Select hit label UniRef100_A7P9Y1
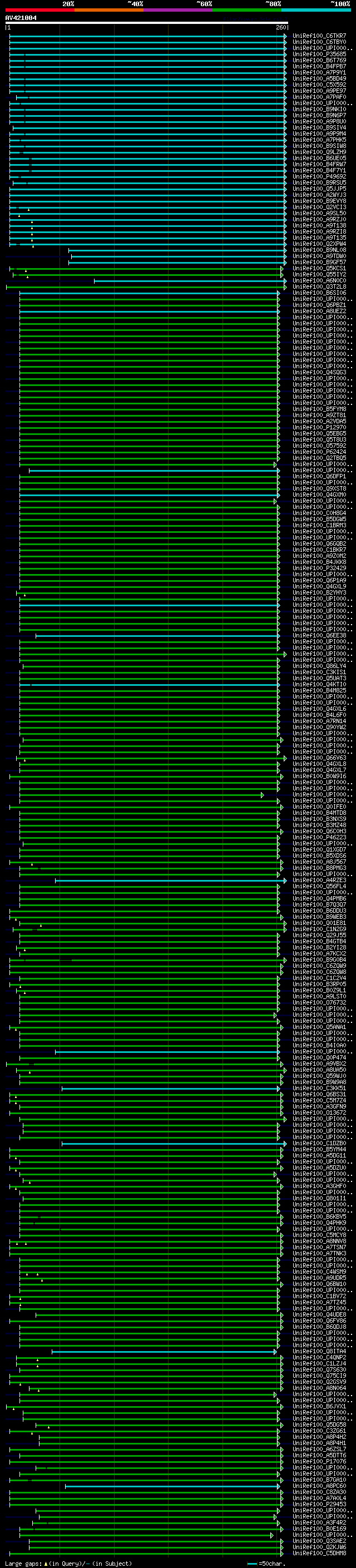Screen dimensions: 356x1568 [319, 72]
